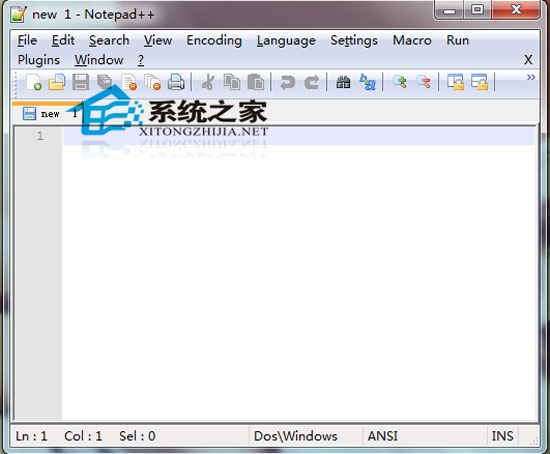The image size is (550, 454).
Task: Click the Save floppy disk icon
Action: (x=81, y=82)
